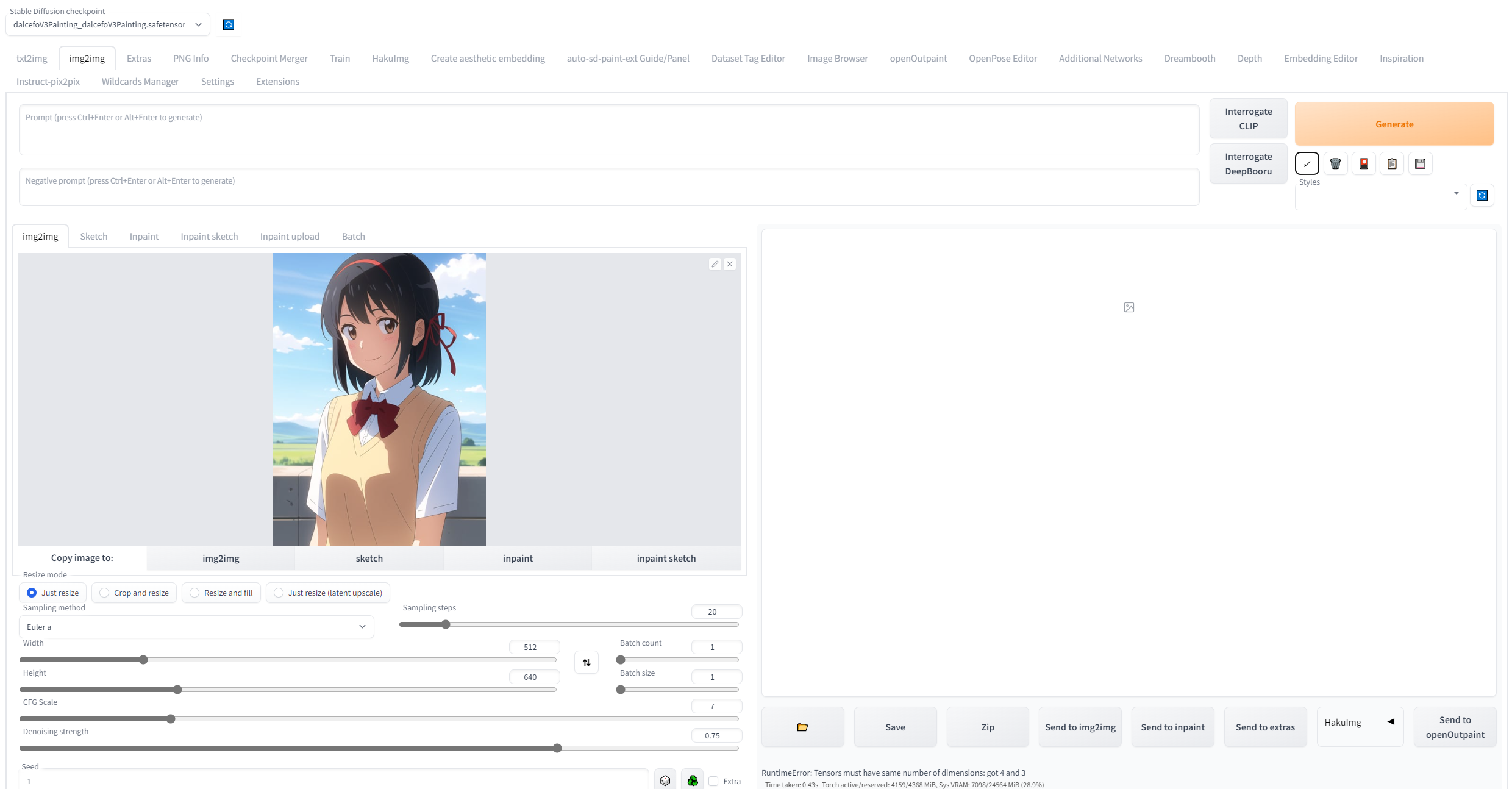Open the Dreambooth tab
The height and width of the screenshot is (789, 1512).
tap(1189, 58)
